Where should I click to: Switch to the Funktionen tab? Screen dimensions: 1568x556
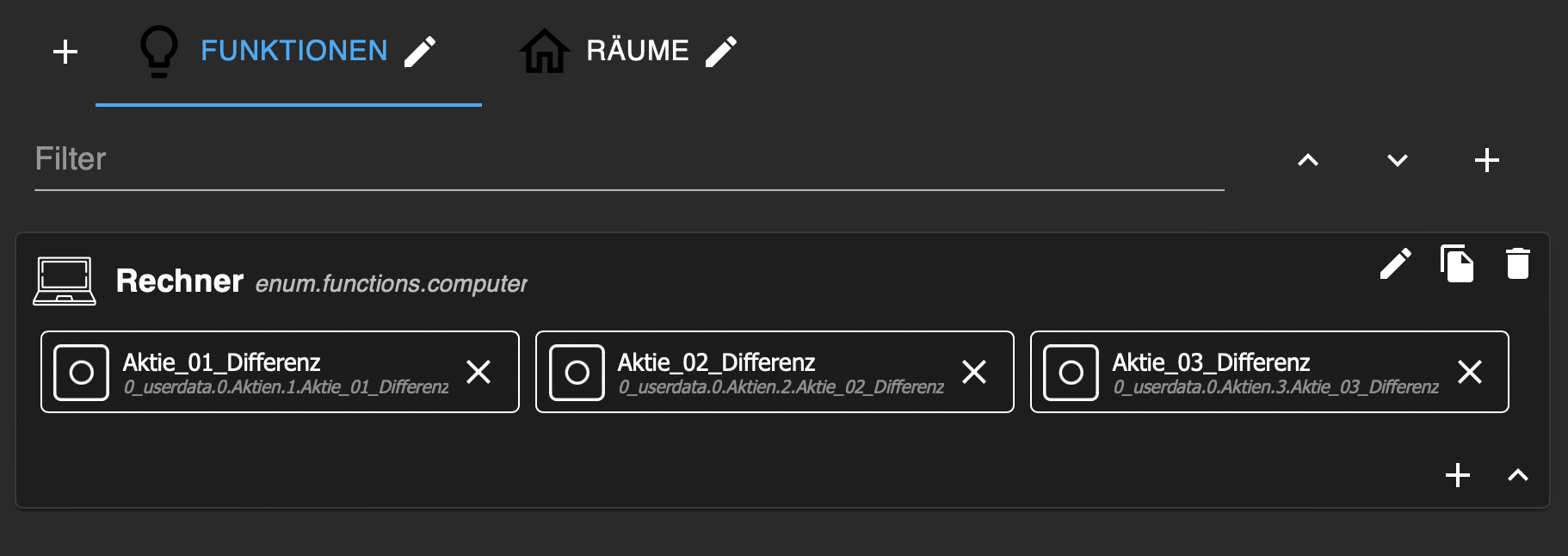pyautogui.click(x=293, y=52)
